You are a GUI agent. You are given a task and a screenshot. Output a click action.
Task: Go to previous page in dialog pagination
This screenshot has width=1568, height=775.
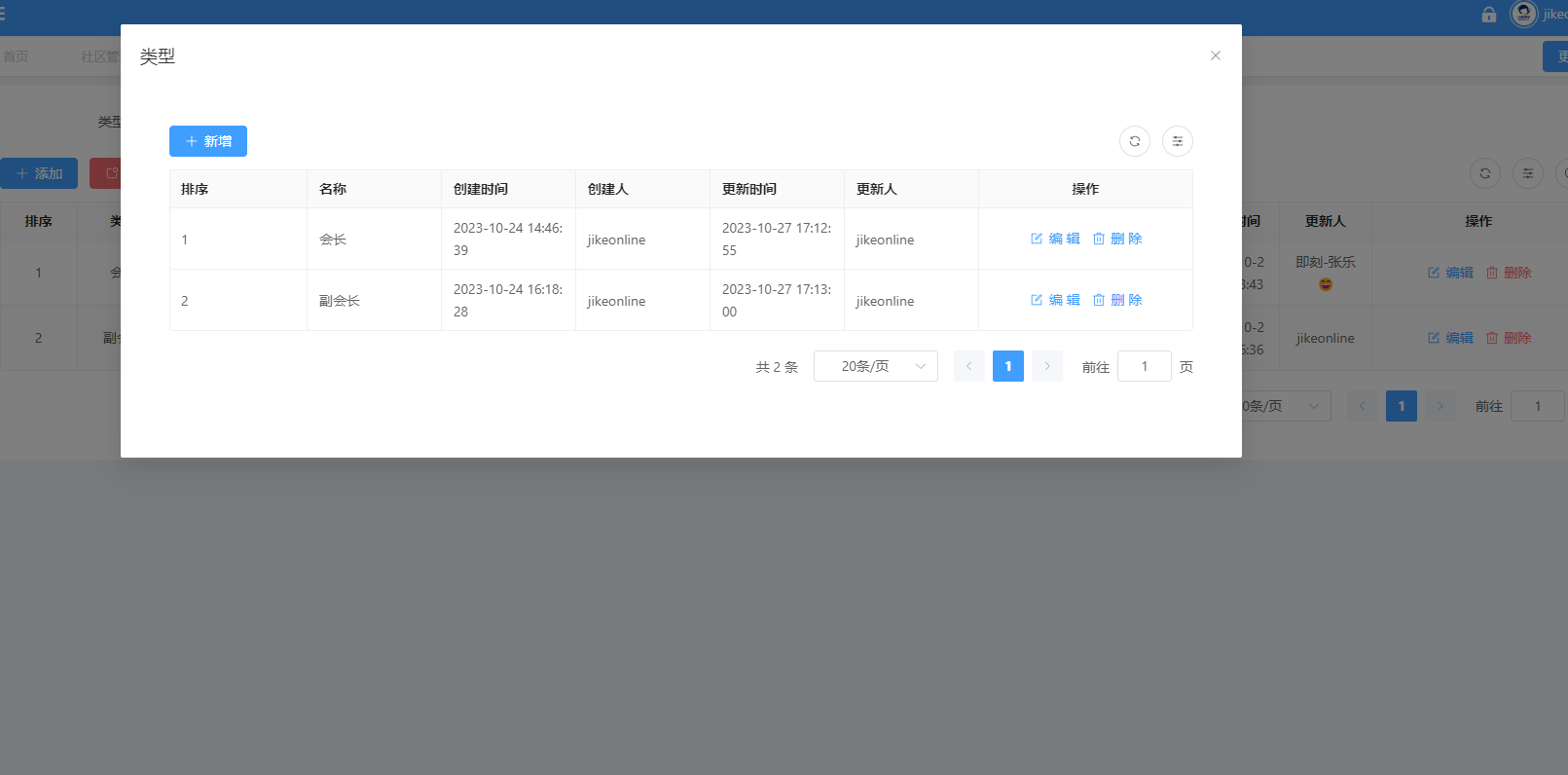point(968,366)
